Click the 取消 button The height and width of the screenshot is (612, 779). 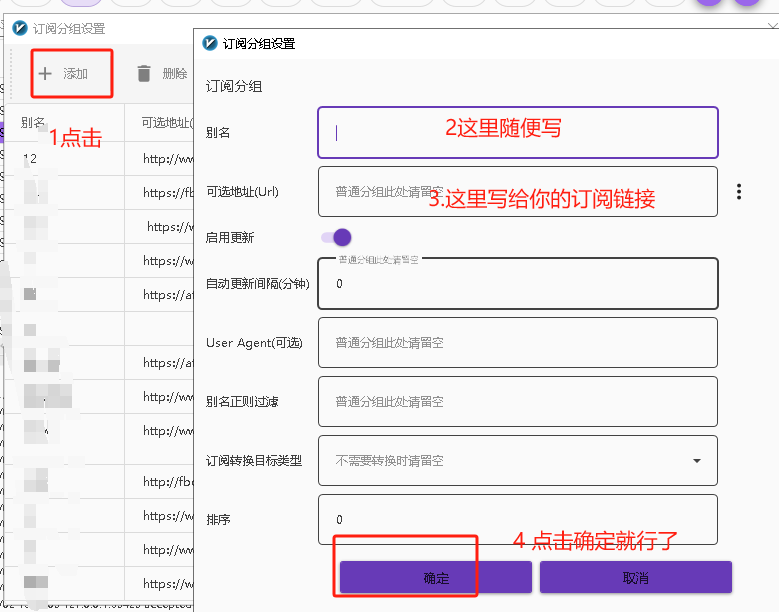pyautogui.click(x=635, y=577)
